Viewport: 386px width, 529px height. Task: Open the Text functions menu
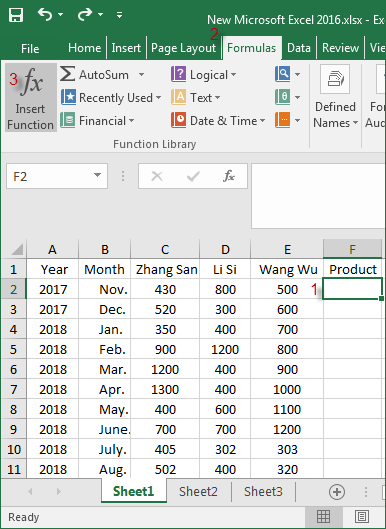(196, 98)
